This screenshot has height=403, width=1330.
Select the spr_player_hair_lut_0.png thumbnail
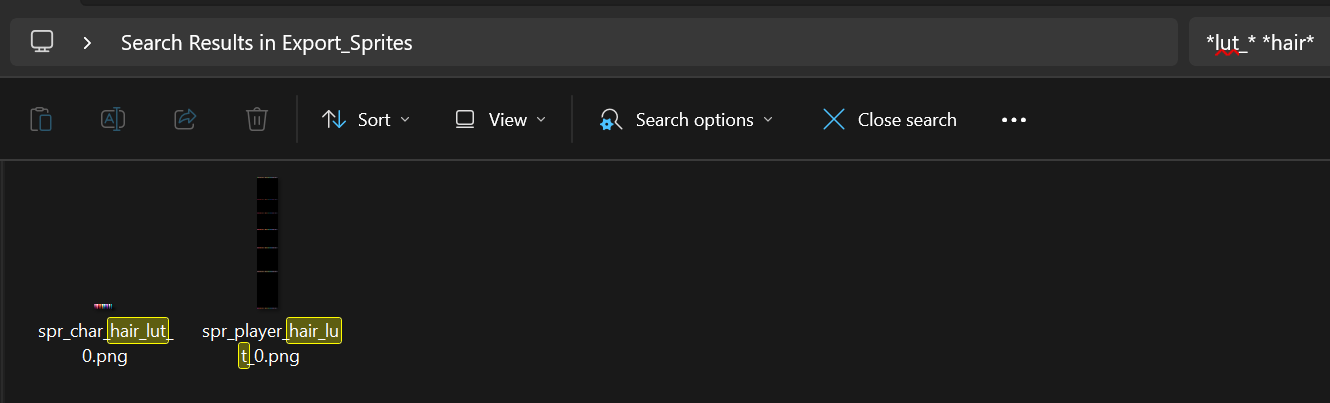coord(267,243)
